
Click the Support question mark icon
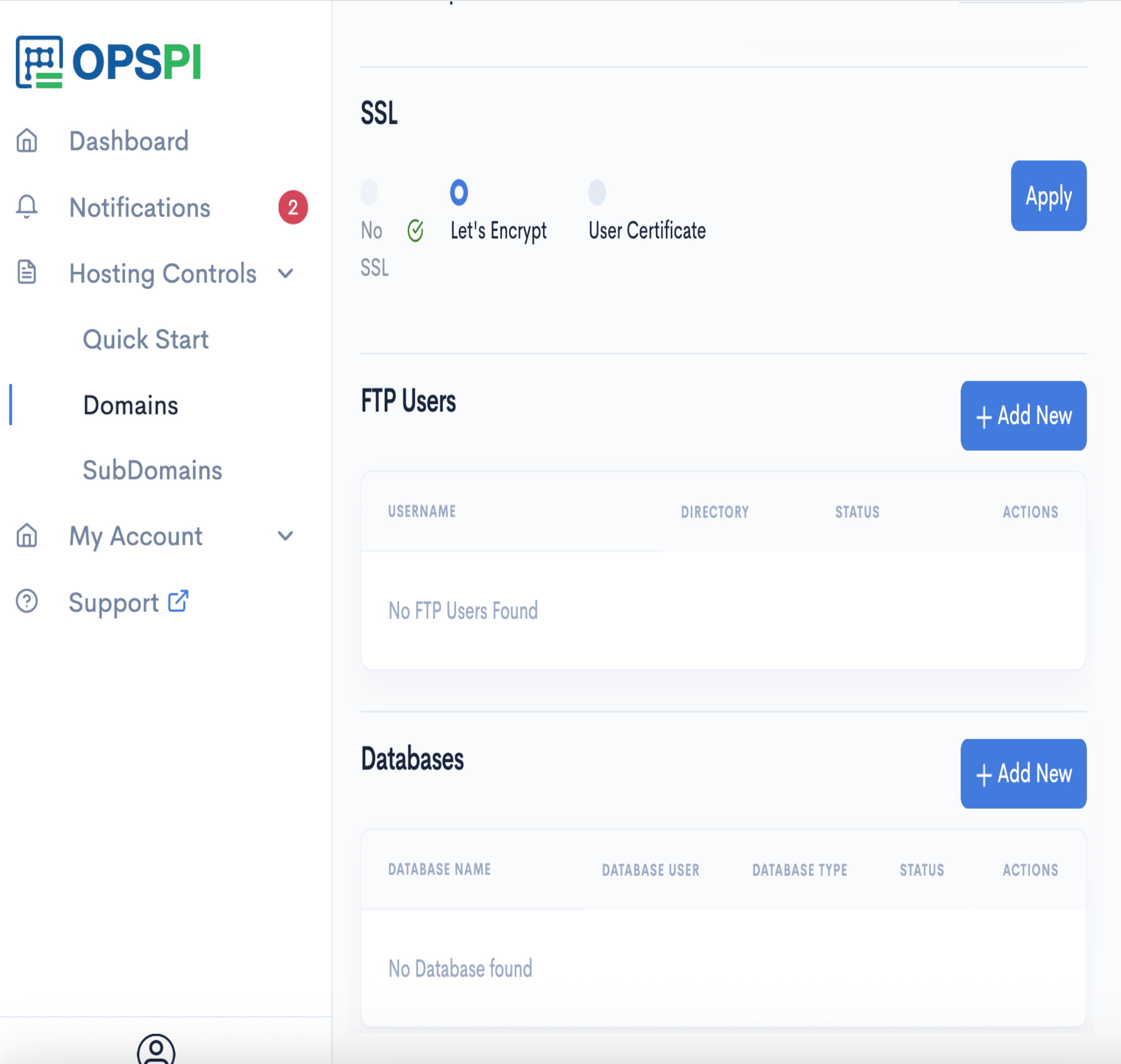[27, 601]
